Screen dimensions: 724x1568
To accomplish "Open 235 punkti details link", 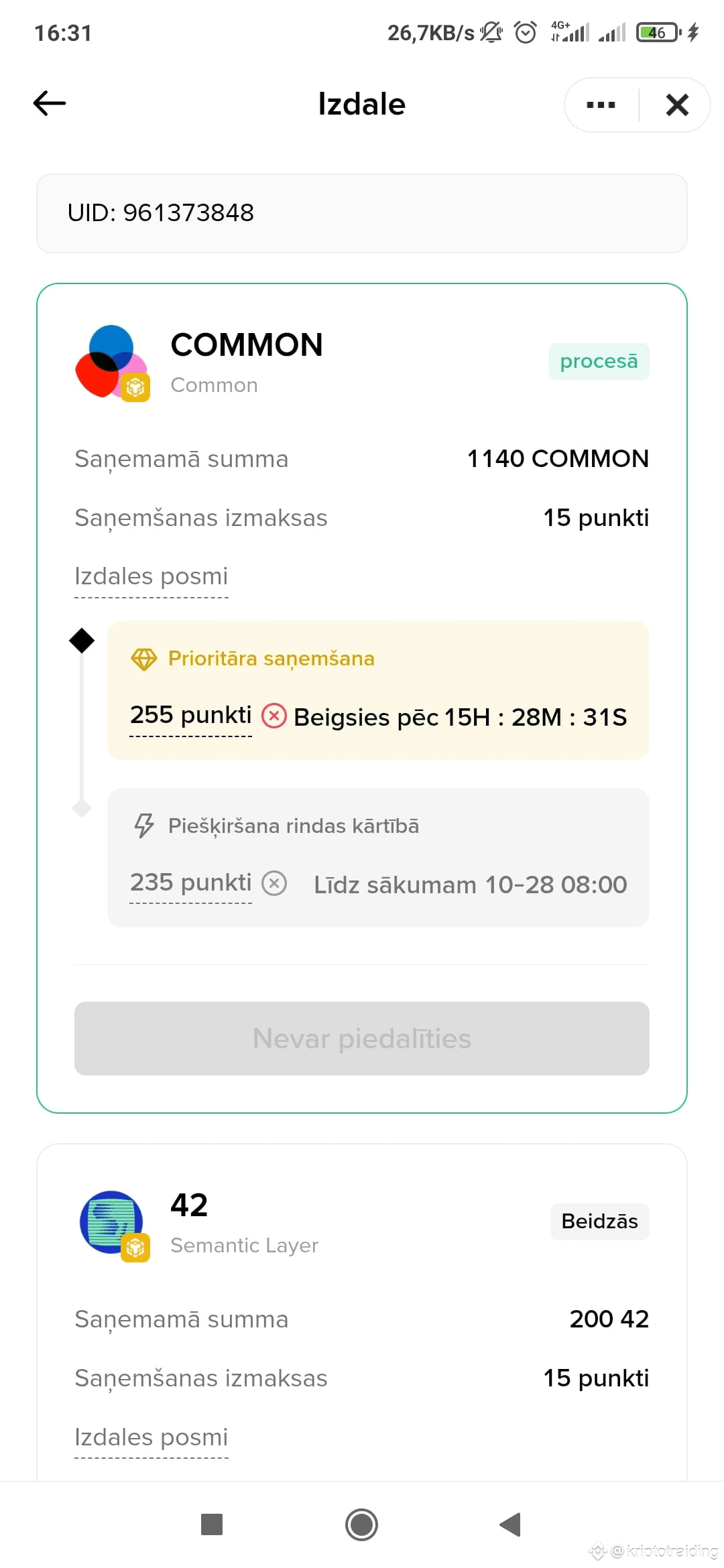I will point(190,883).
